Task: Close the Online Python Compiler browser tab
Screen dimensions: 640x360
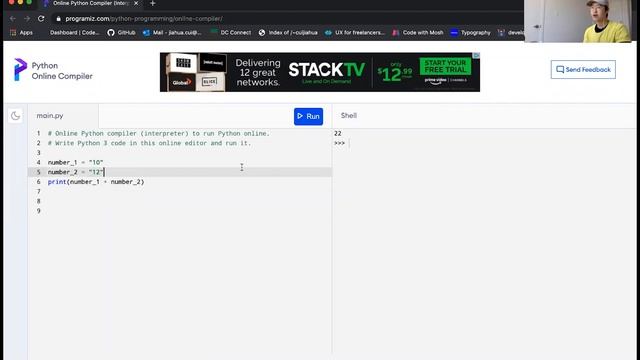Action: (136, 3)
